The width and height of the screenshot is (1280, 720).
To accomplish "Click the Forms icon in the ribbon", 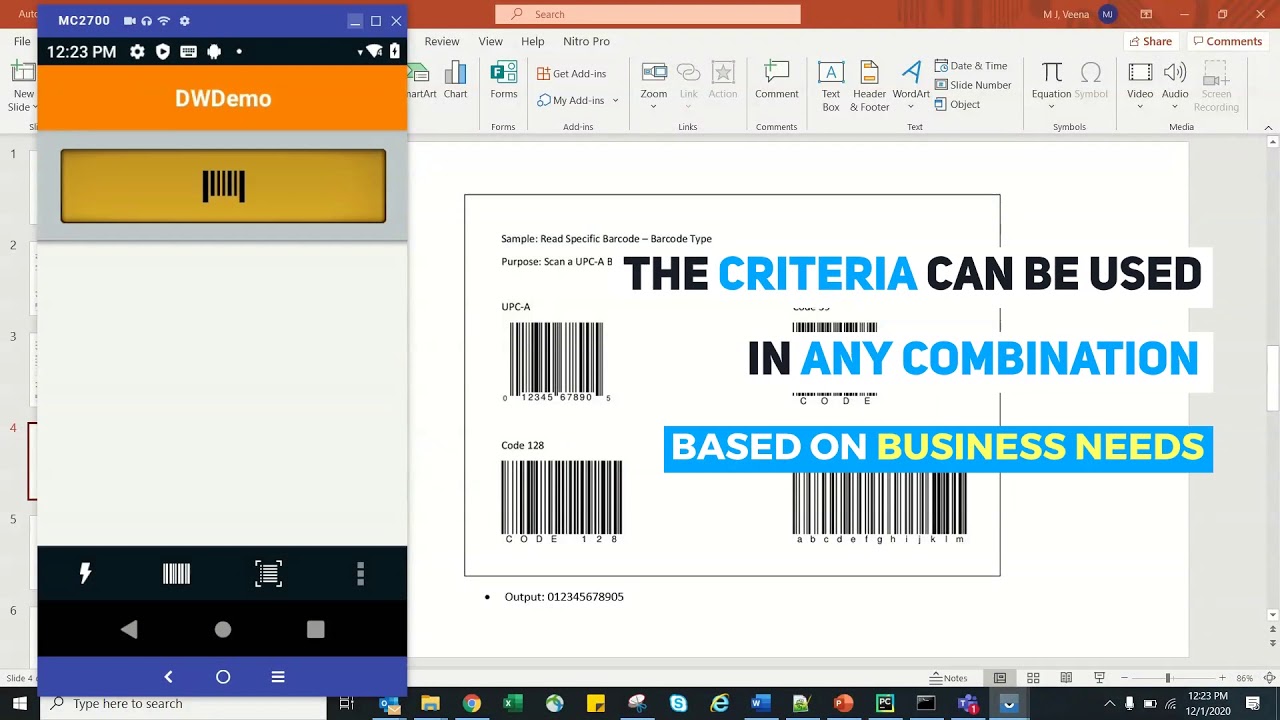I will point(504,80).
